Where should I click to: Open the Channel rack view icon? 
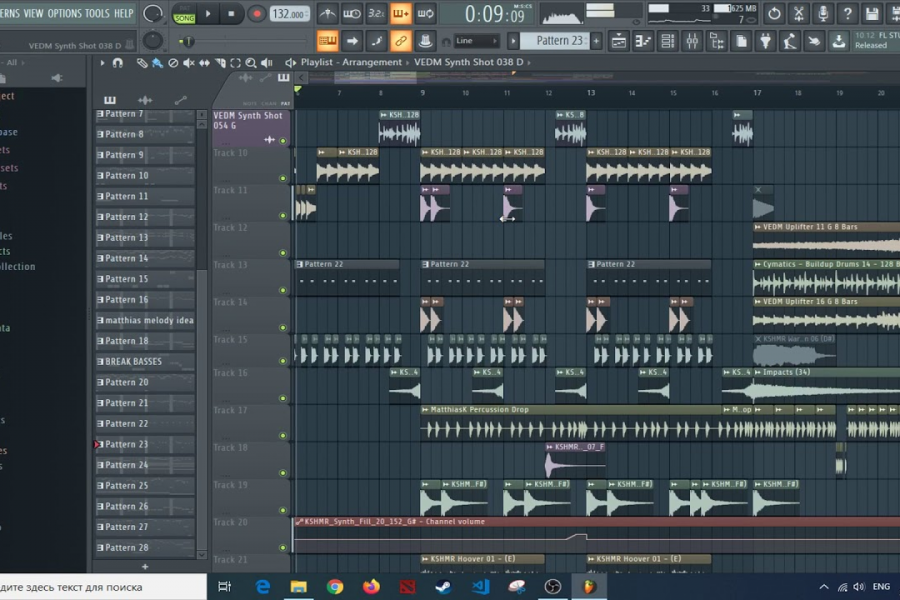(x=668, y=41)
